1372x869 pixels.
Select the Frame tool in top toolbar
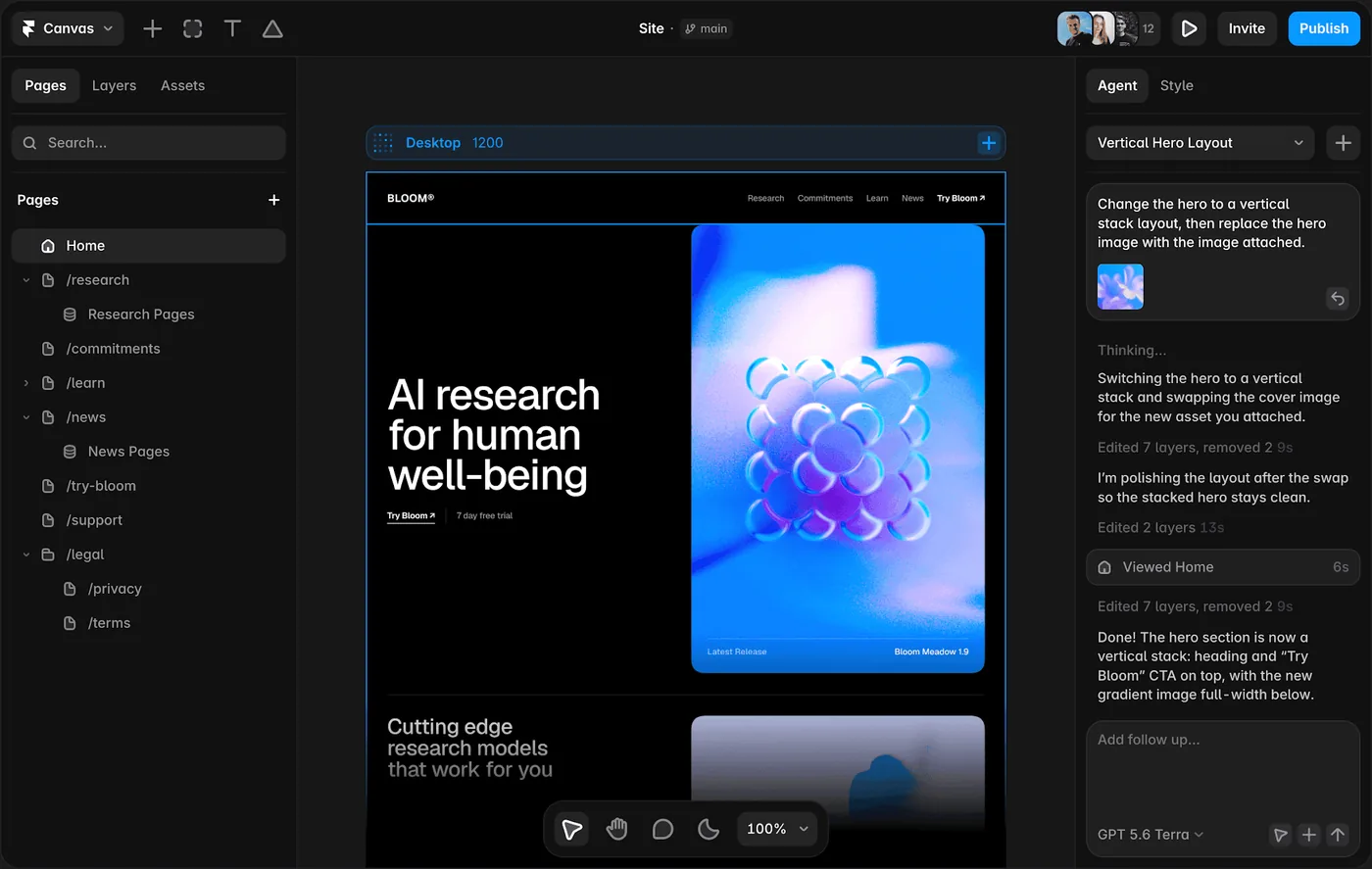[x=193, y=28]
